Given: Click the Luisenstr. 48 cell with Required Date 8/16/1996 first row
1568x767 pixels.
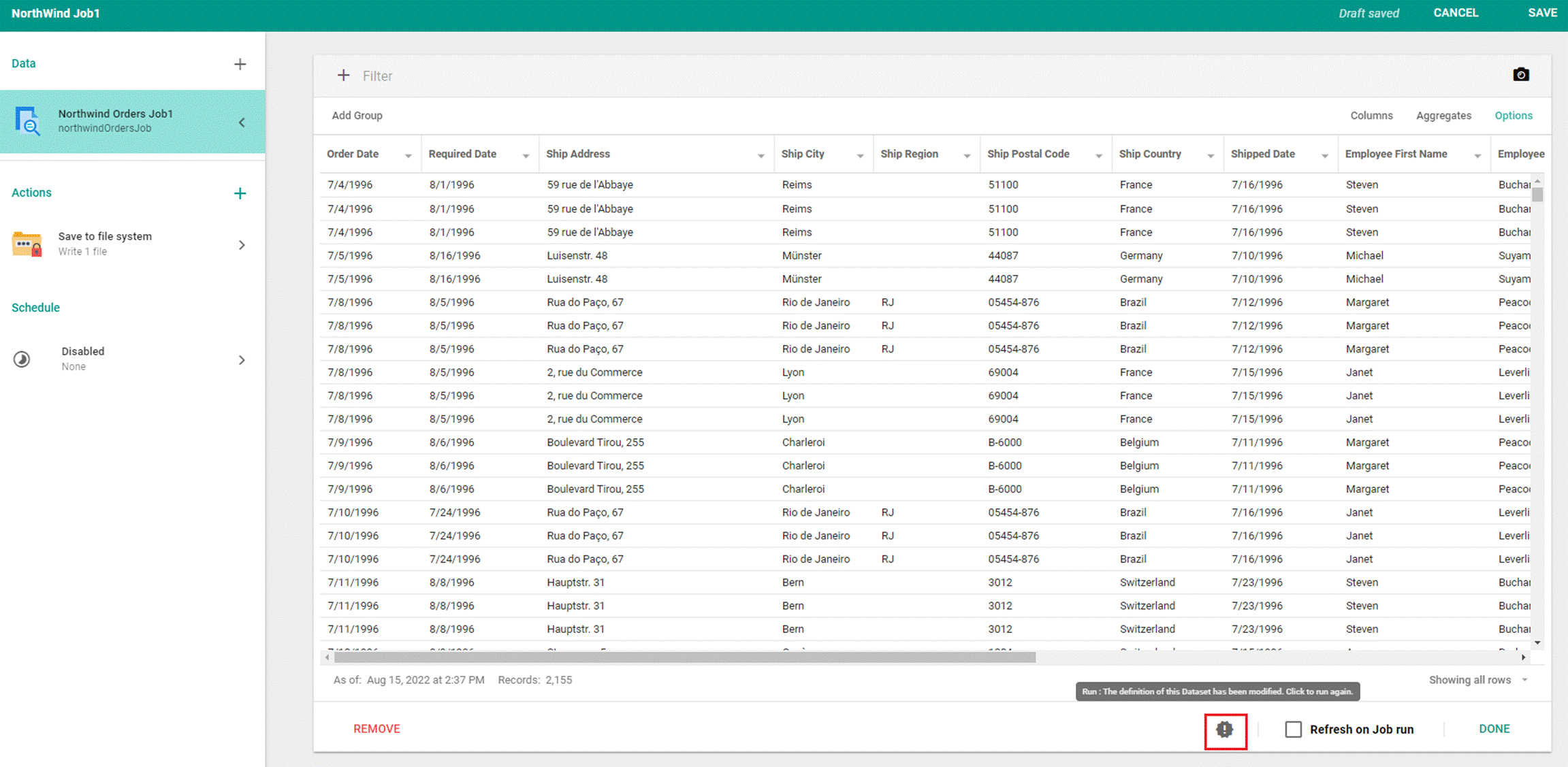Looking at the screenshot, I should (577, 256).
